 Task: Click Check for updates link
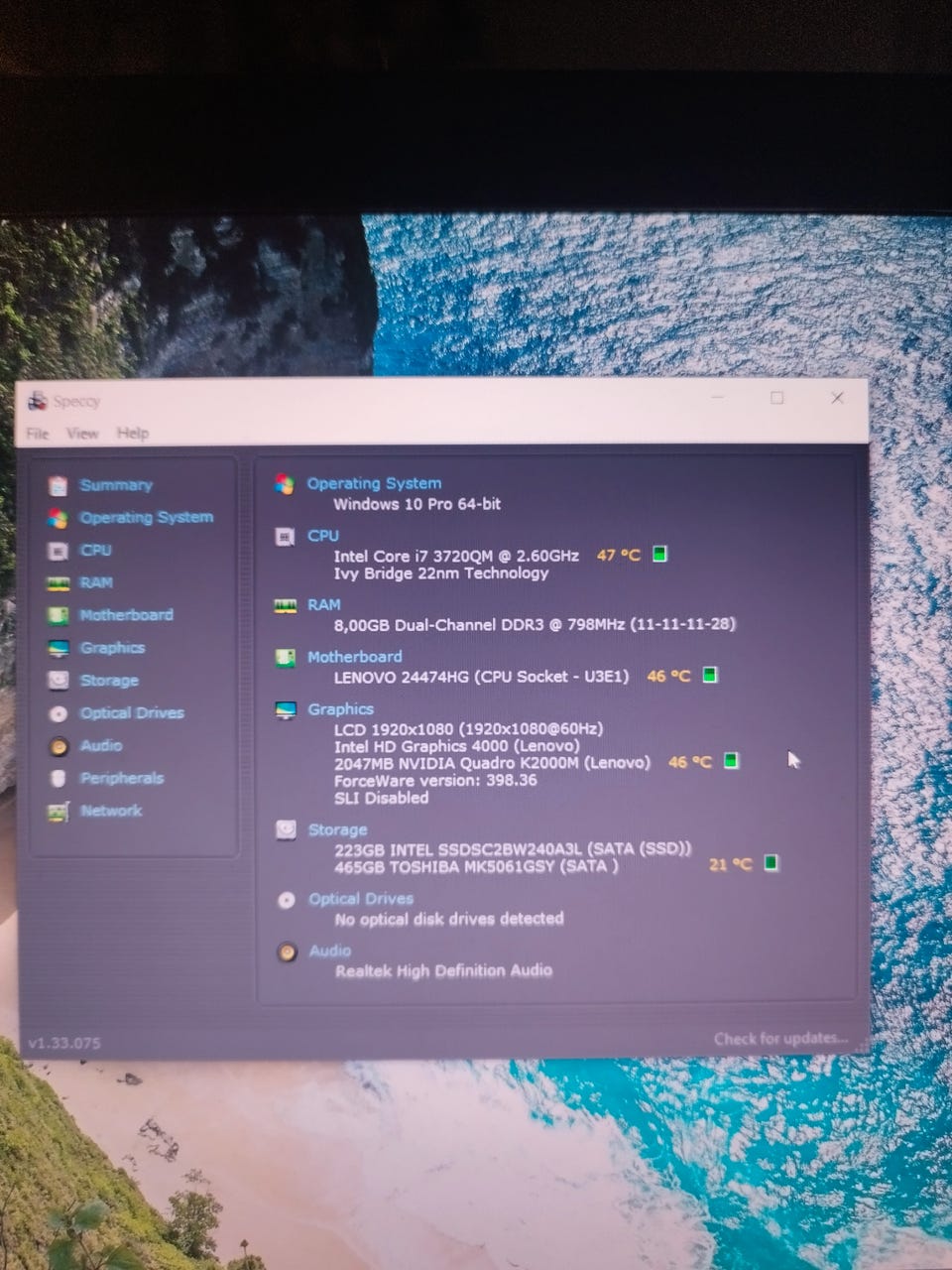(780, 1039)
